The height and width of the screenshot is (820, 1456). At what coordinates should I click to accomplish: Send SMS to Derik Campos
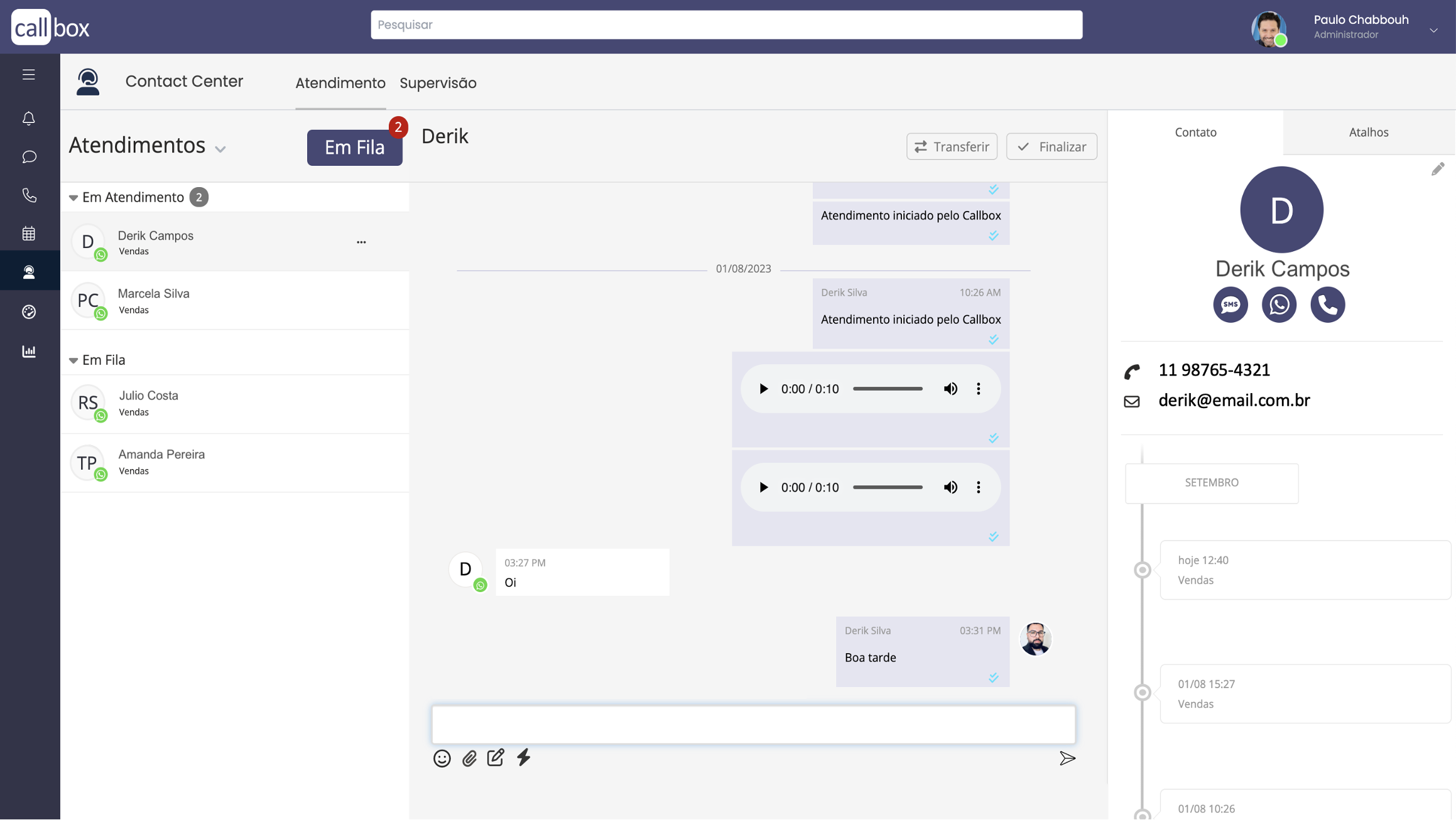coord(1230,305)
